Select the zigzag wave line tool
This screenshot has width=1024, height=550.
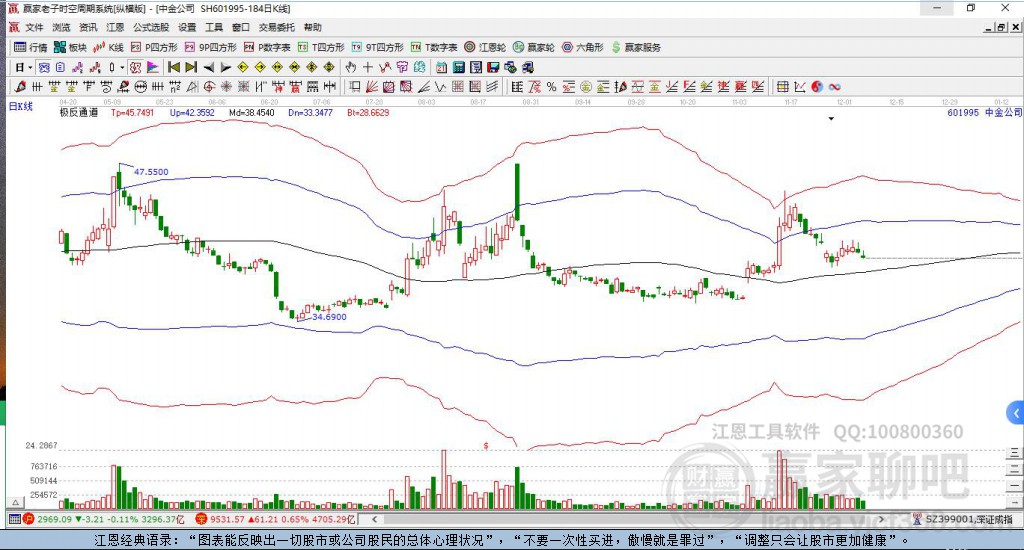tap(441, 87)
